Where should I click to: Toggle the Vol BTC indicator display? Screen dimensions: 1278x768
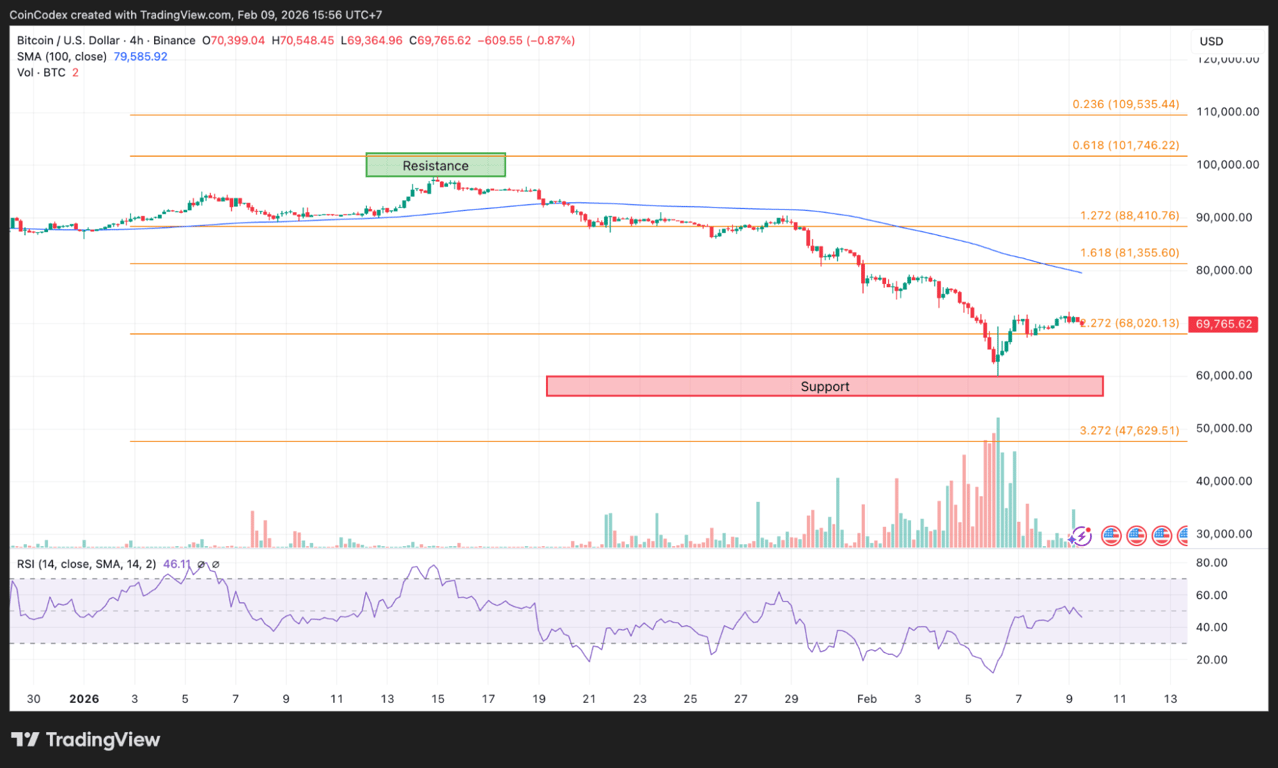40,72
